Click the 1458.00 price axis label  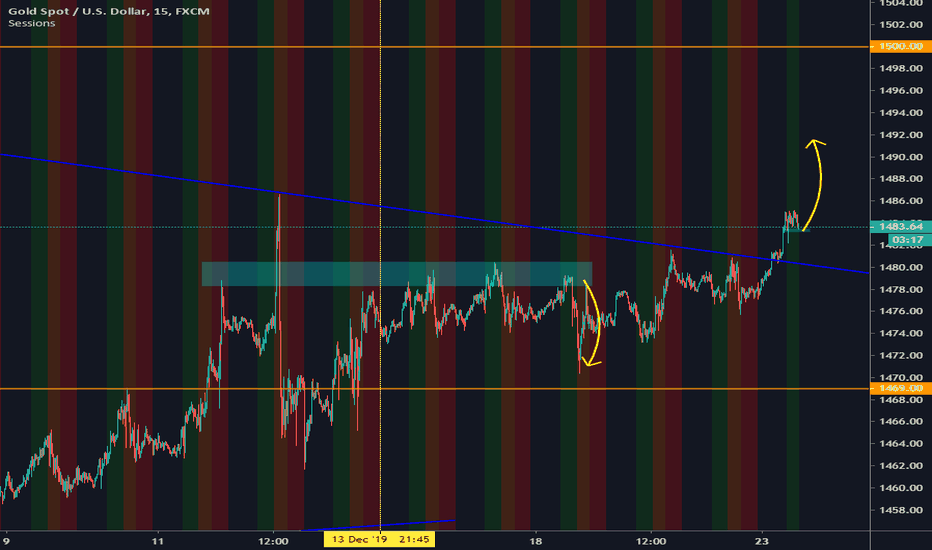(x=900, y=510)
